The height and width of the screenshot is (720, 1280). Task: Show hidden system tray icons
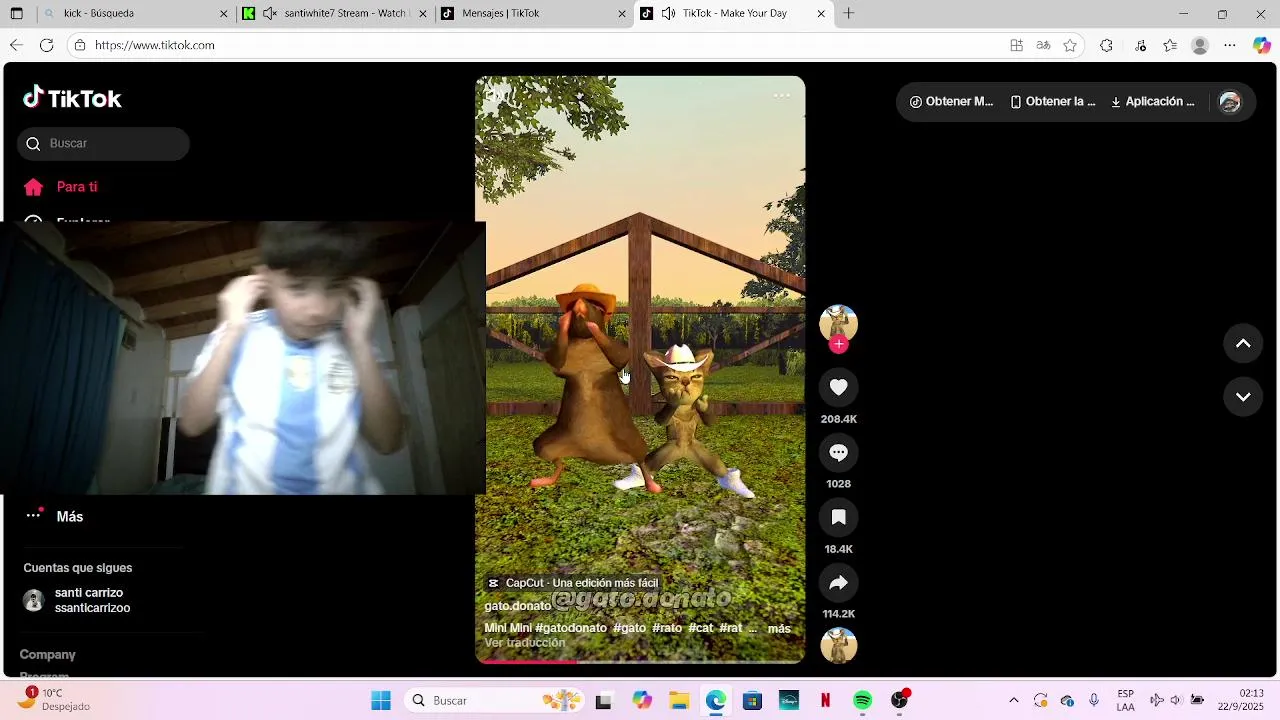click(1013, 701)
